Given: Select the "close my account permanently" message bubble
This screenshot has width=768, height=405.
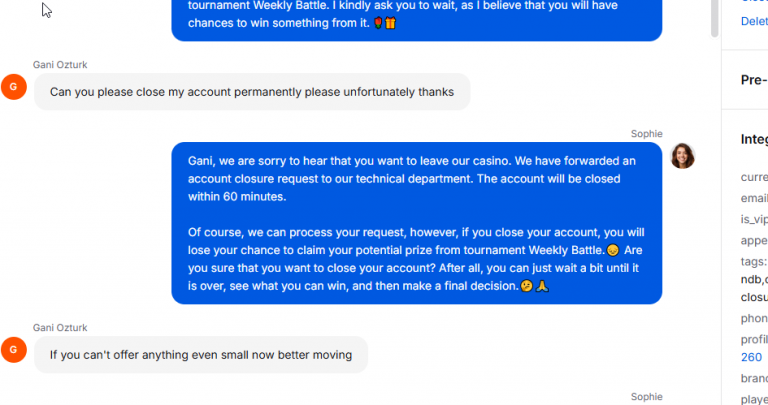Looking at the screenshot, I should tap(252, 92).
